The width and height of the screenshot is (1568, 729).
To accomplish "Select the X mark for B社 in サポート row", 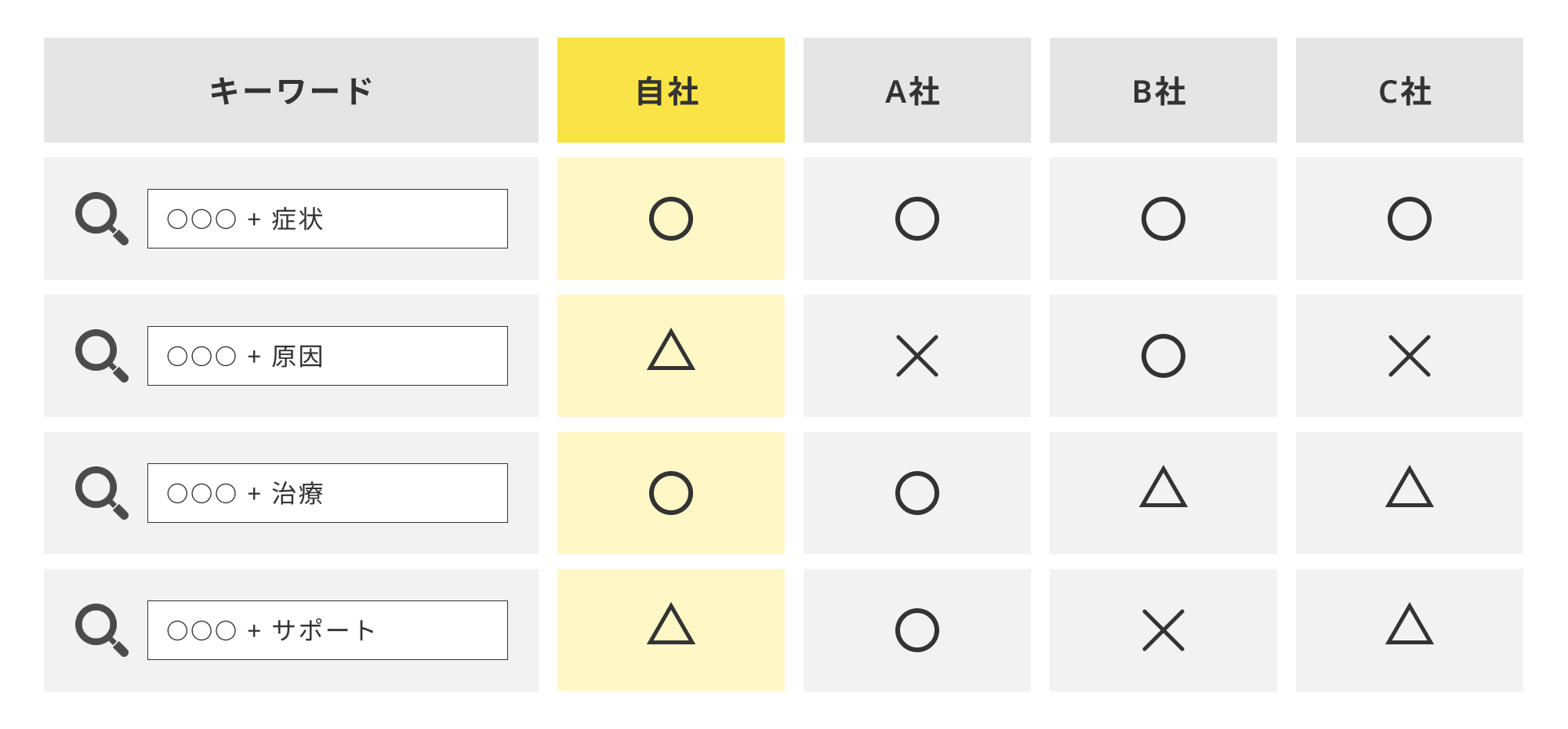I will 1163,630.
